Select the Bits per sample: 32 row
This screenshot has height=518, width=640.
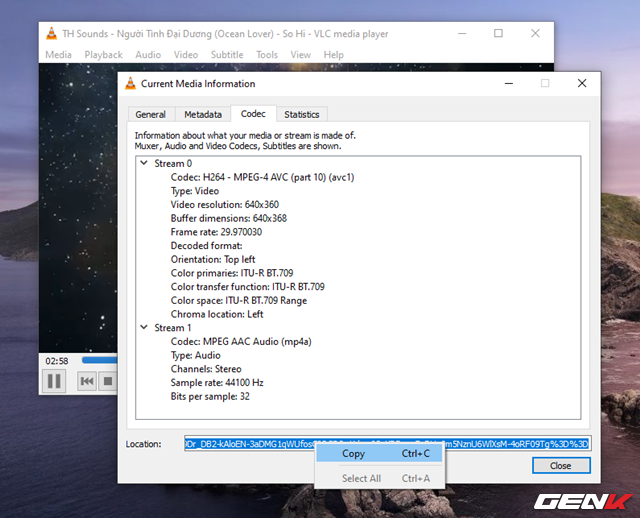tap(210, 396)
